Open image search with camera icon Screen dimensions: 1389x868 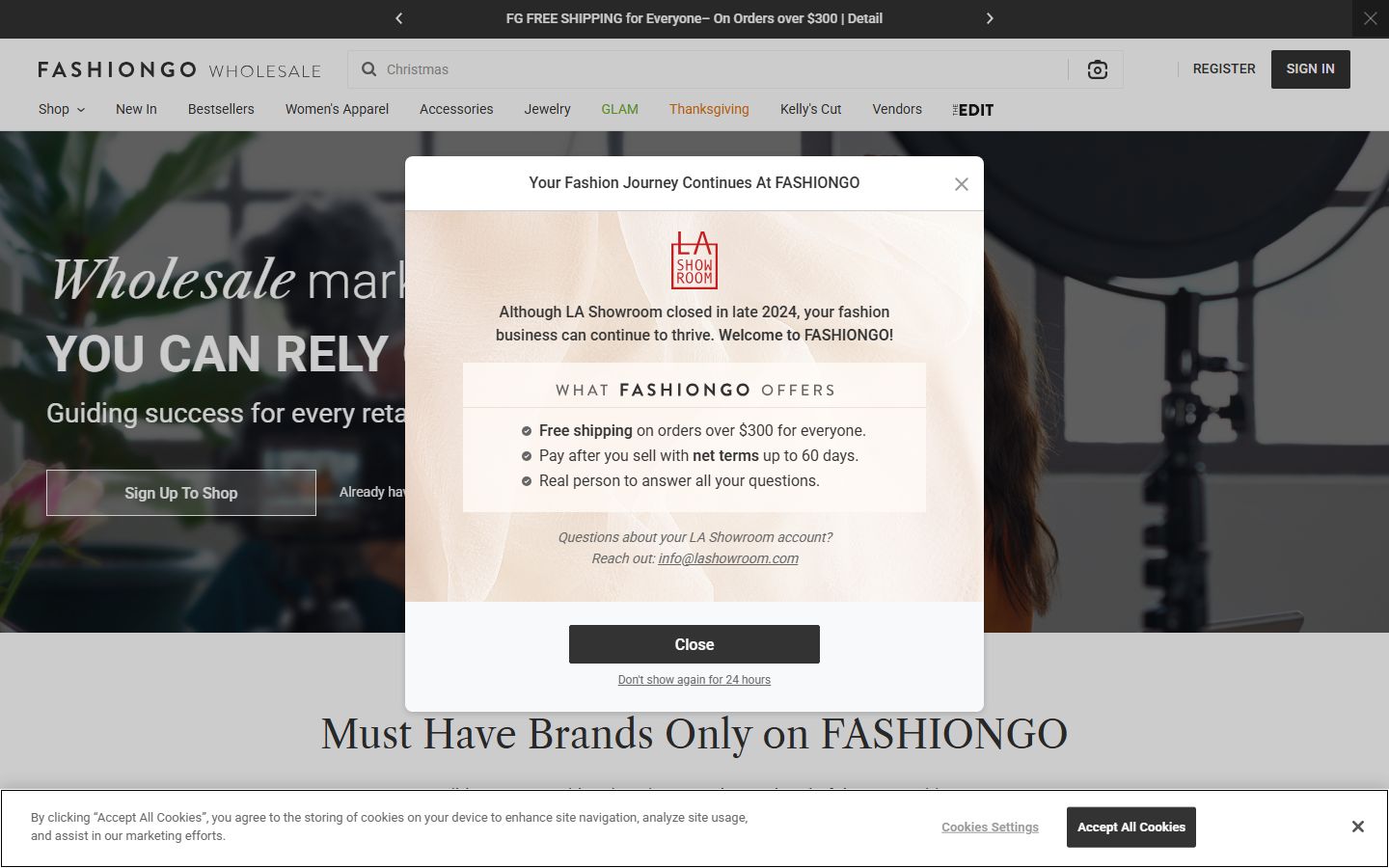coord(1098,69)
